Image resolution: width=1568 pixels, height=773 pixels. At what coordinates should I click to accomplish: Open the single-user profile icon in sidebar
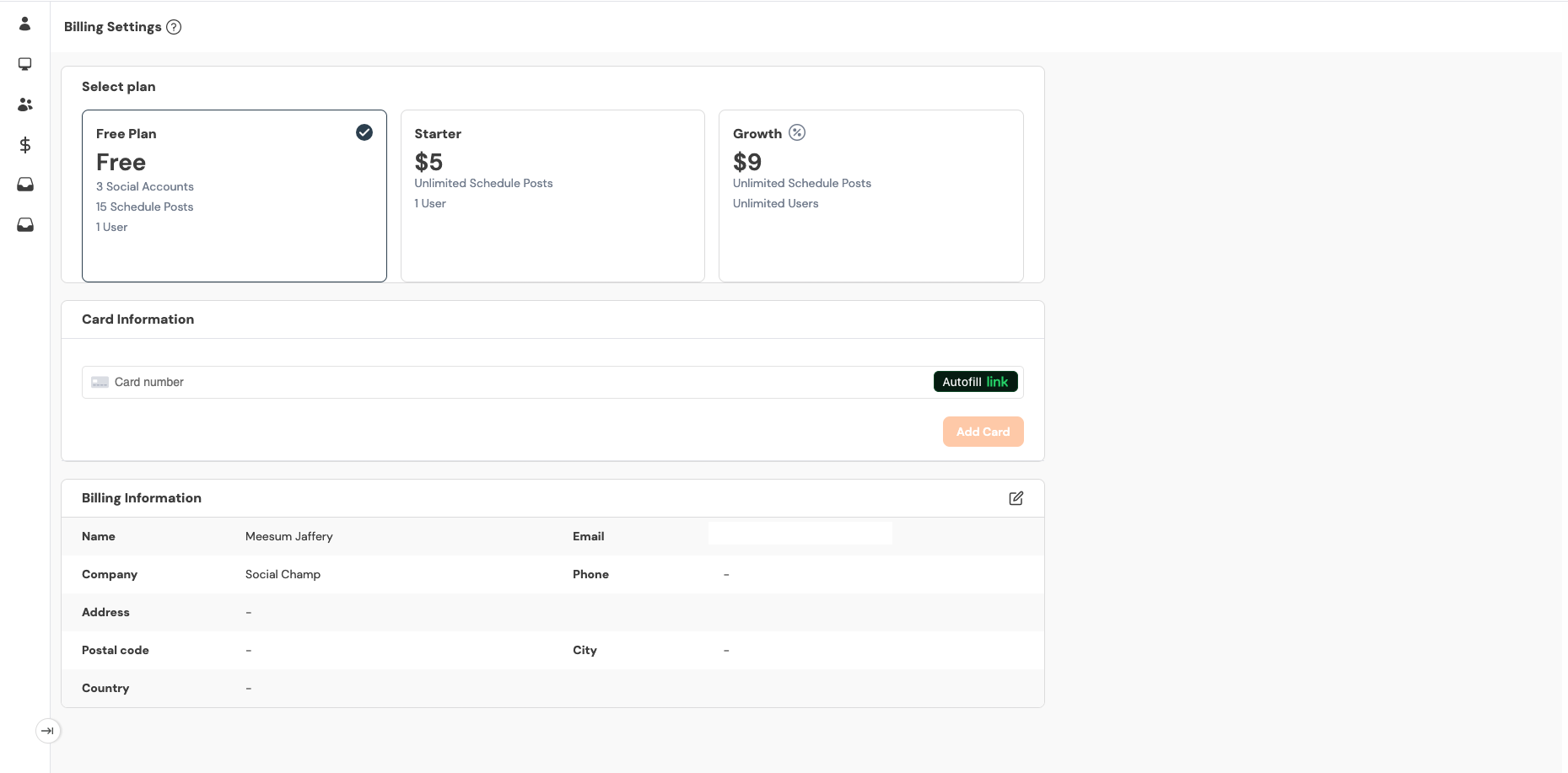click(x=25, y=24)
